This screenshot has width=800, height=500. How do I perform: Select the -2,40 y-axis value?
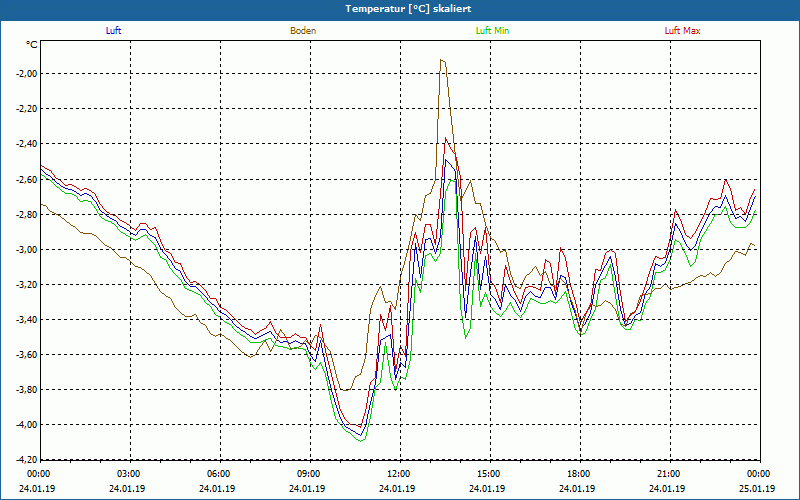click(27, 144)
